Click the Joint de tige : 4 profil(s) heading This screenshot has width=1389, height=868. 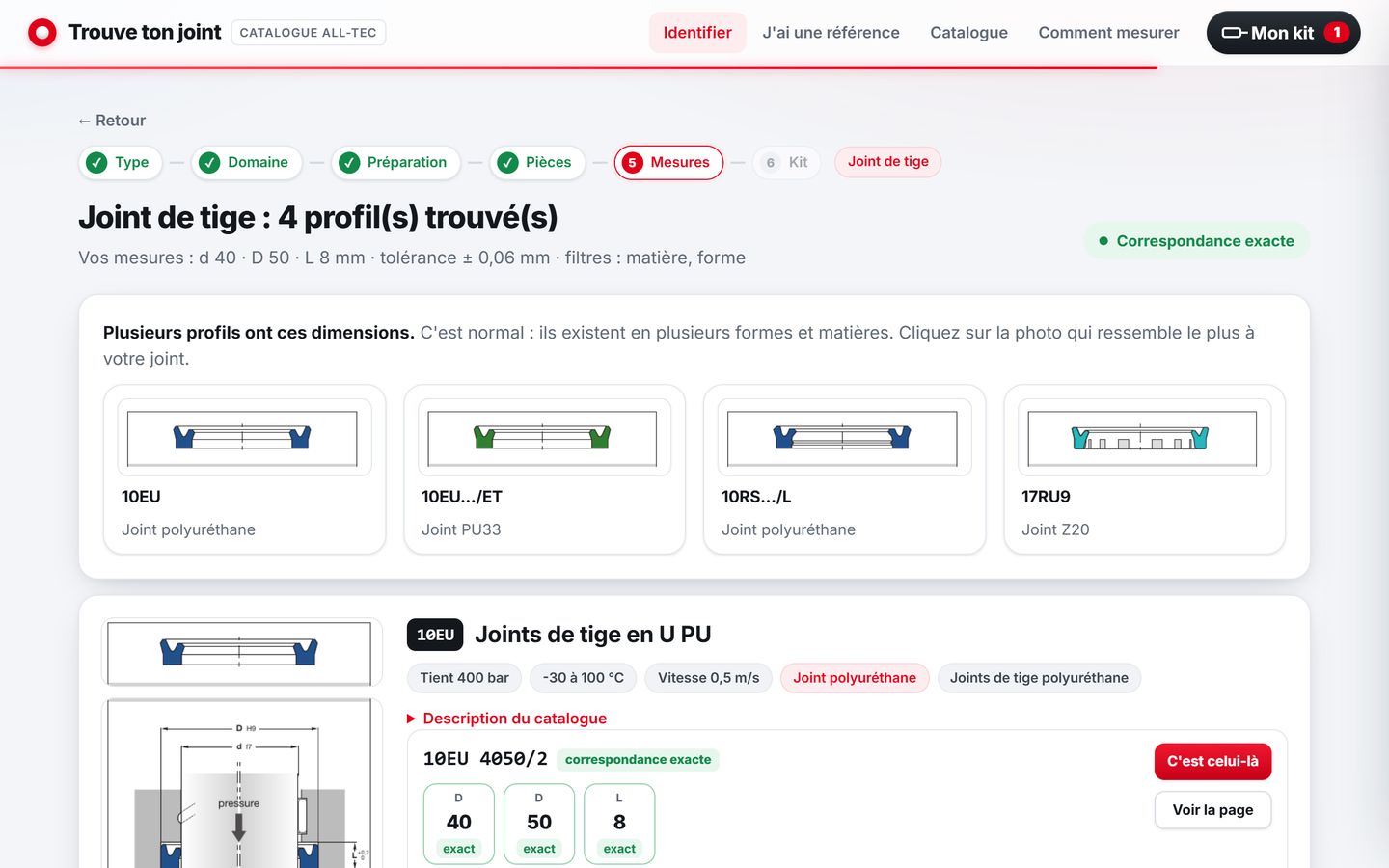(318, 218)
